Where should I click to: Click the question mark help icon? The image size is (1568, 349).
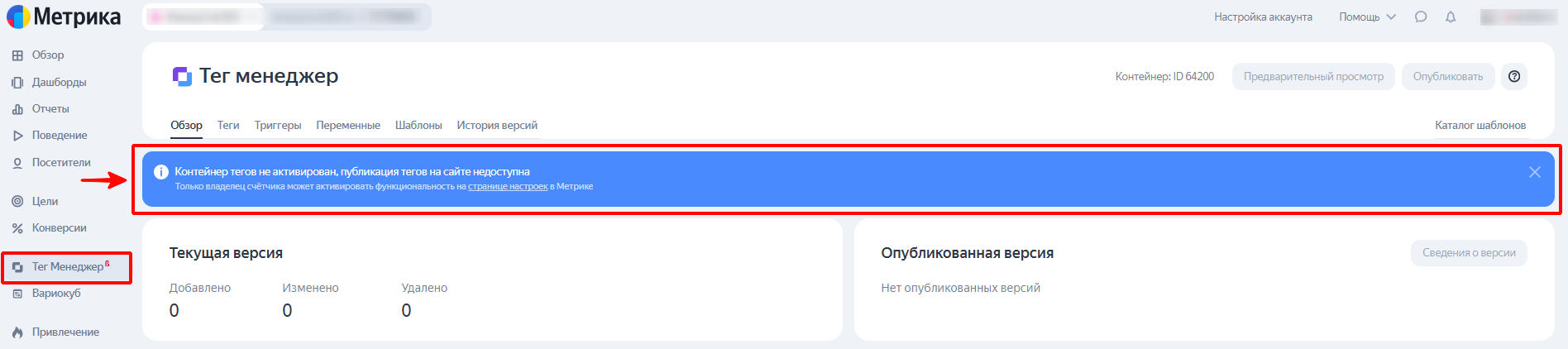[x=1514, y=76]
